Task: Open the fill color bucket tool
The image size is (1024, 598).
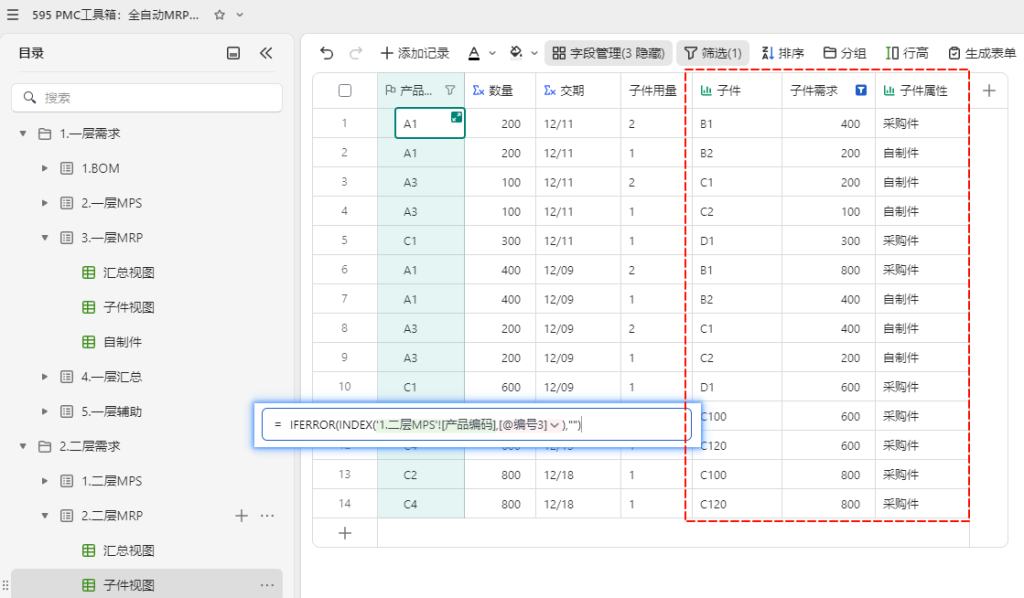Action: pos(516,52)
